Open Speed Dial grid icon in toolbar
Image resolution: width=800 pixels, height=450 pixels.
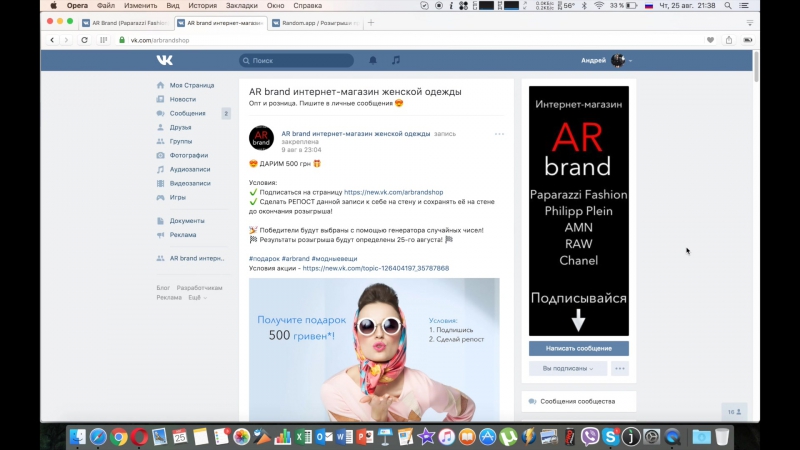(104, 40)
